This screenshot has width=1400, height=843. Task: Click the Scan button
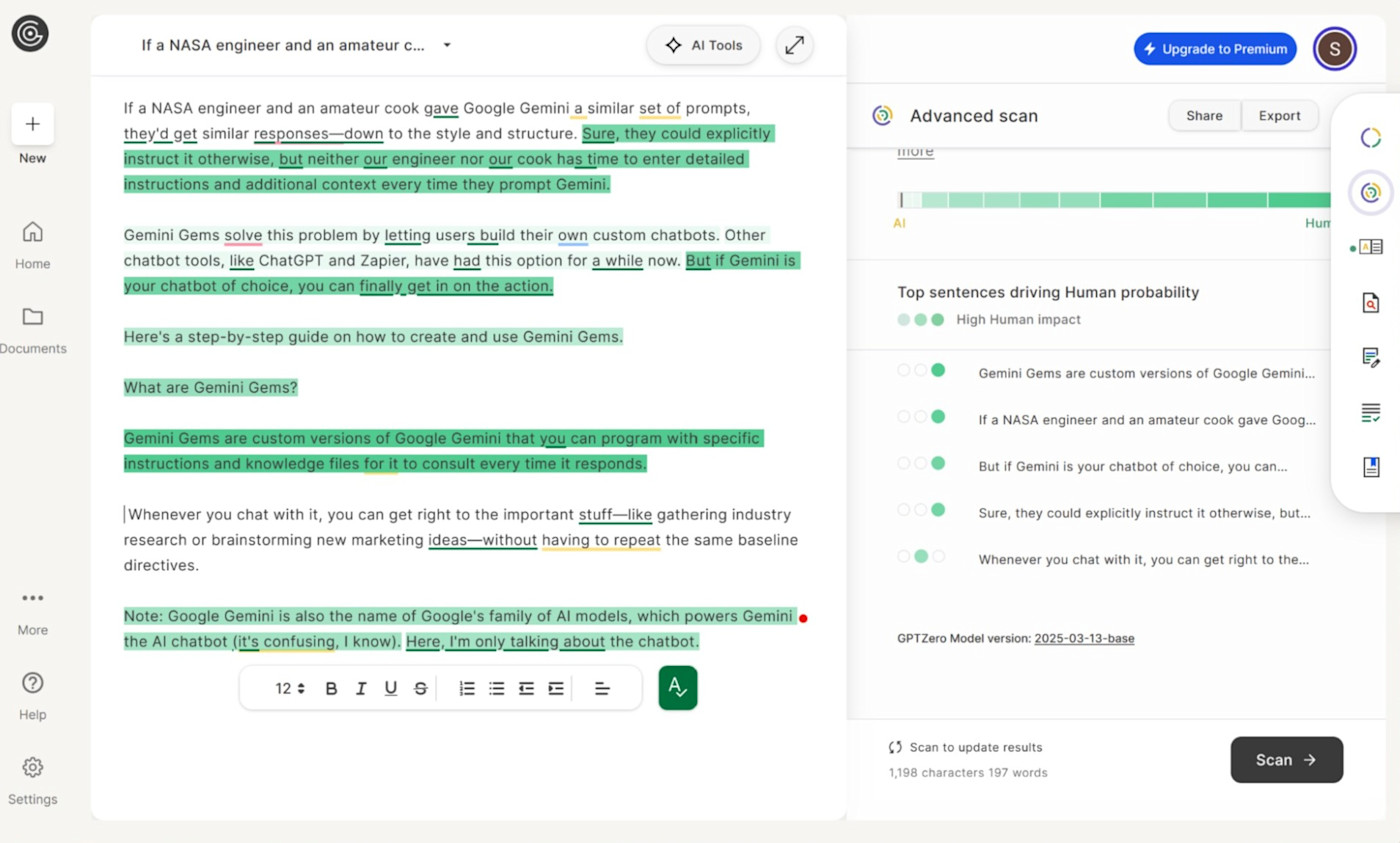point(1286,760)
